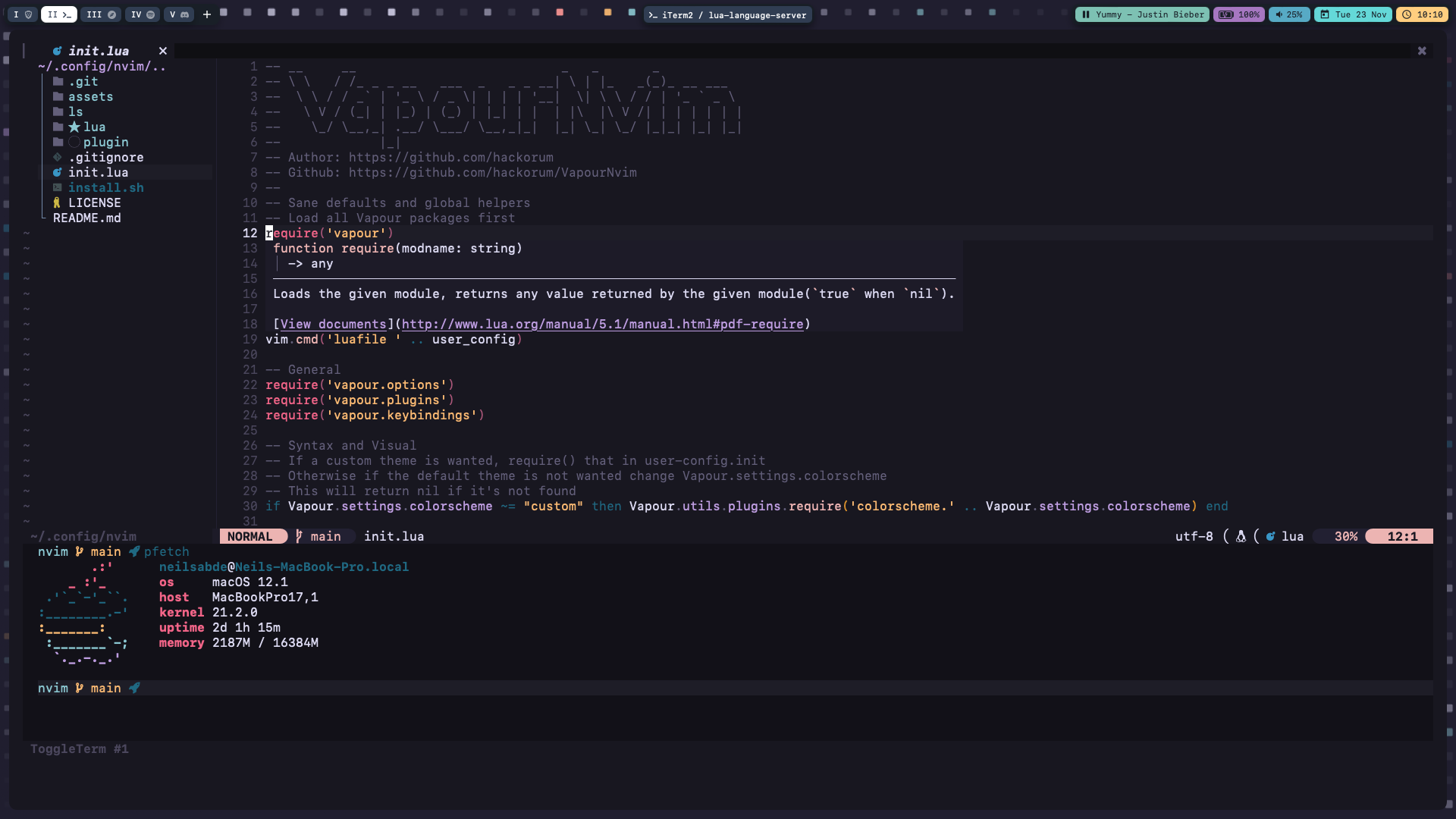Open install.sh from the file tree

pyautogui.click(x=105, y=187)
